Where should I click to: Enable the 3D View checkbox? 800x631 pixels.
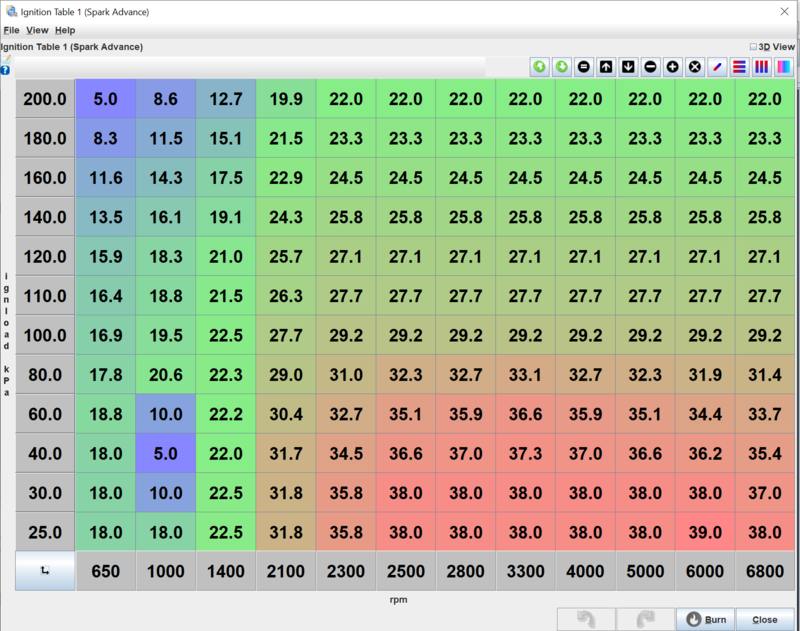[753, 46]
